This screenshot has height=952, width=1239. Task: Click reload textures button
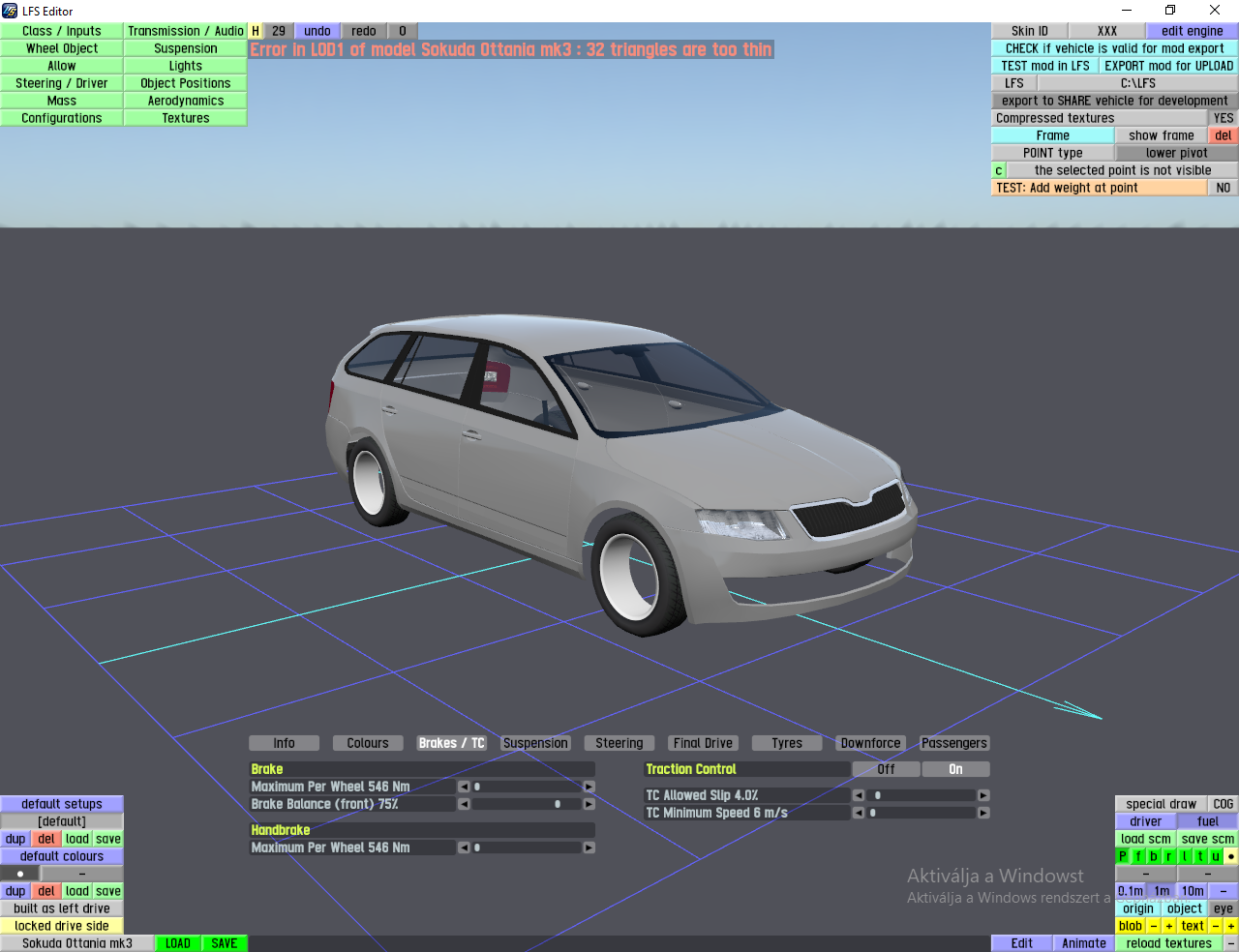(x=1169, y=943)
